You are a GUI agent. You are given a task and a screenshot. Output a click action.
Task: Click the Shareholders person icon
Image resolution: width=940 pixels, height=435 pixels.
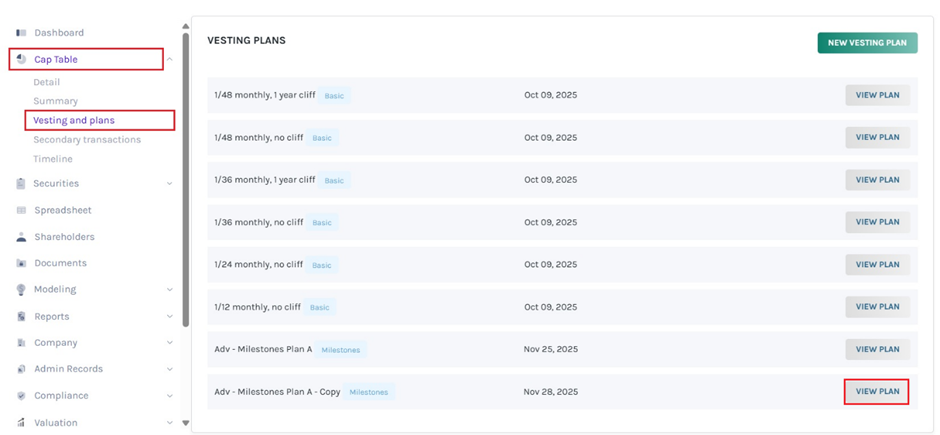(x=22, y=237)
